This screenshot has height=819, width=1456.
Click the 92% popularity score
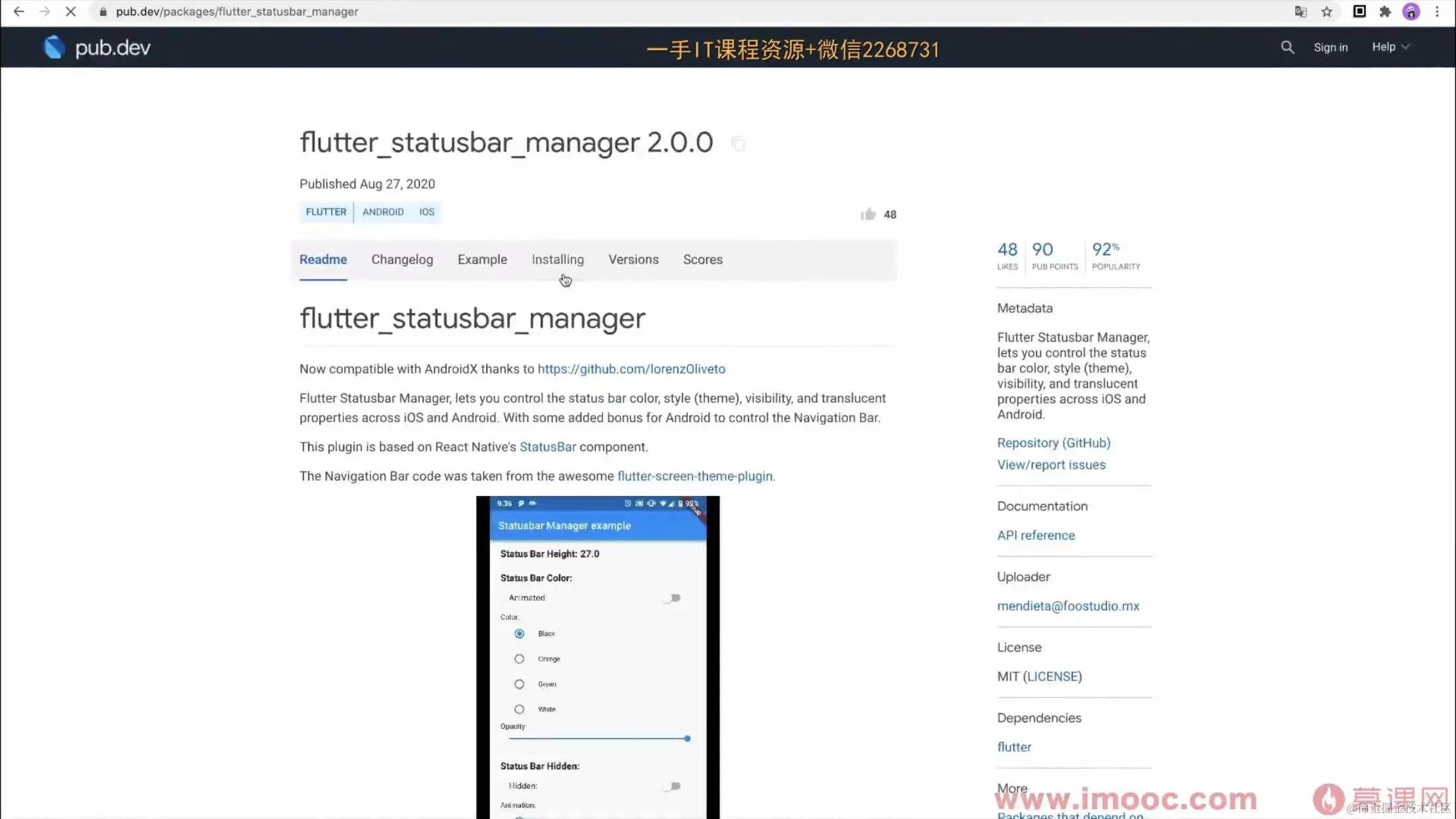(x=1115, y=256)
